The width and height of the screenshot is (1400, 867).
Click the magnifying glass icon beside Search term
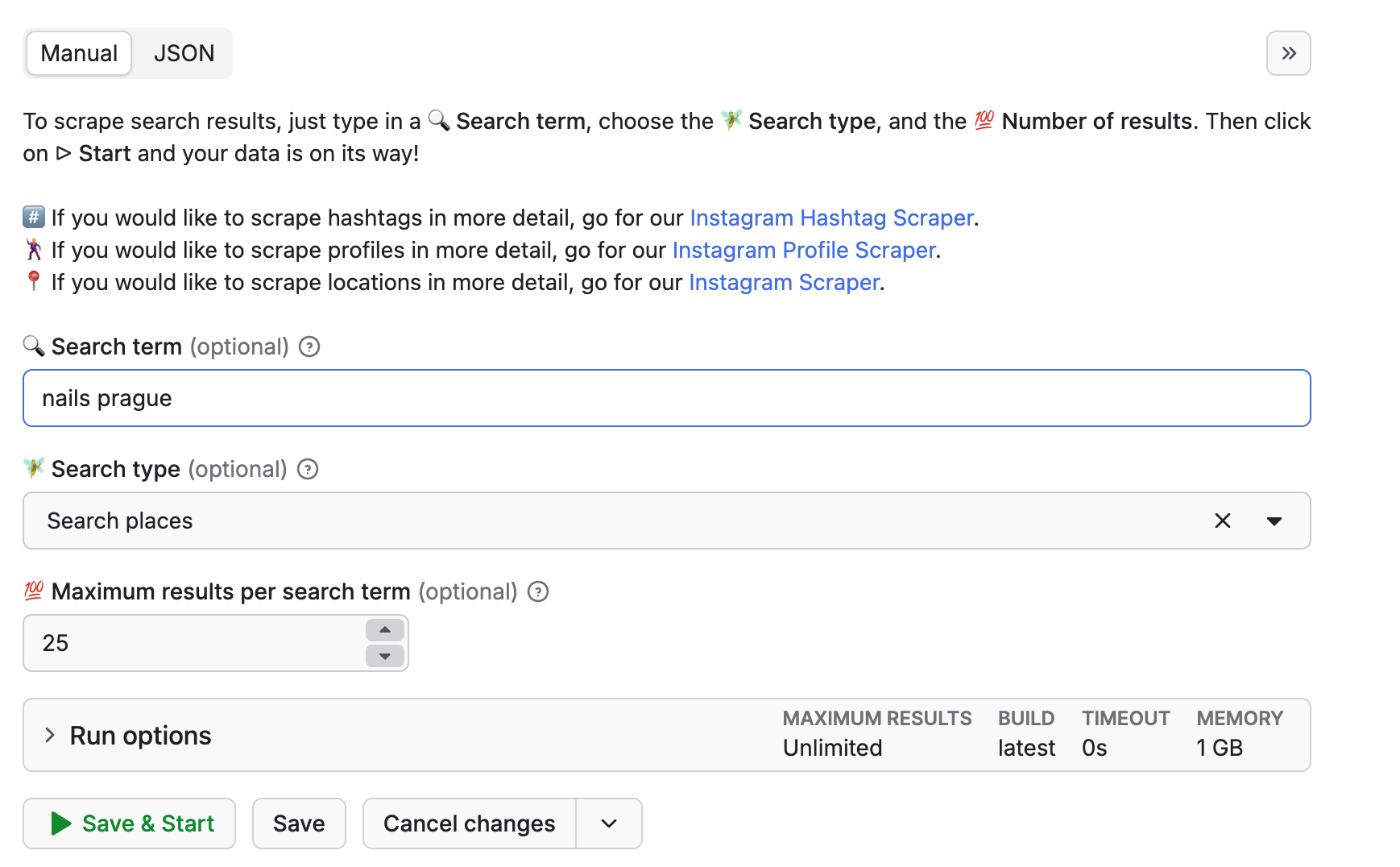(33, 346)
